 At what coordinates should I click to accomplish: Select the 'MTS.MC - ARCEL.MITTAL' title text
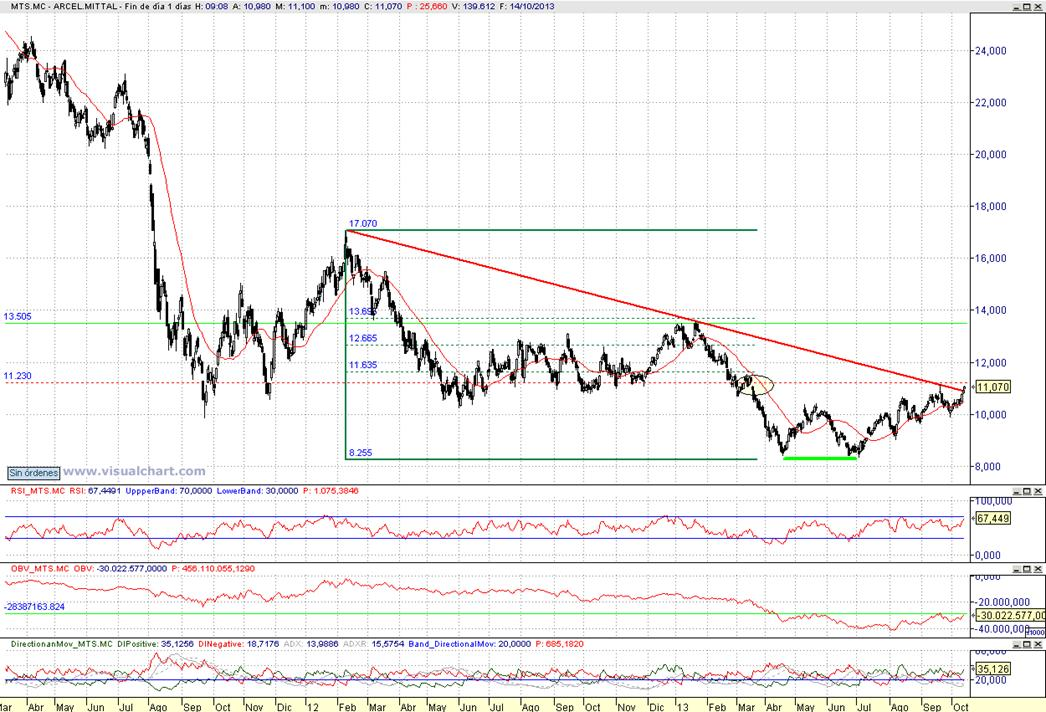tap(65, 6)
